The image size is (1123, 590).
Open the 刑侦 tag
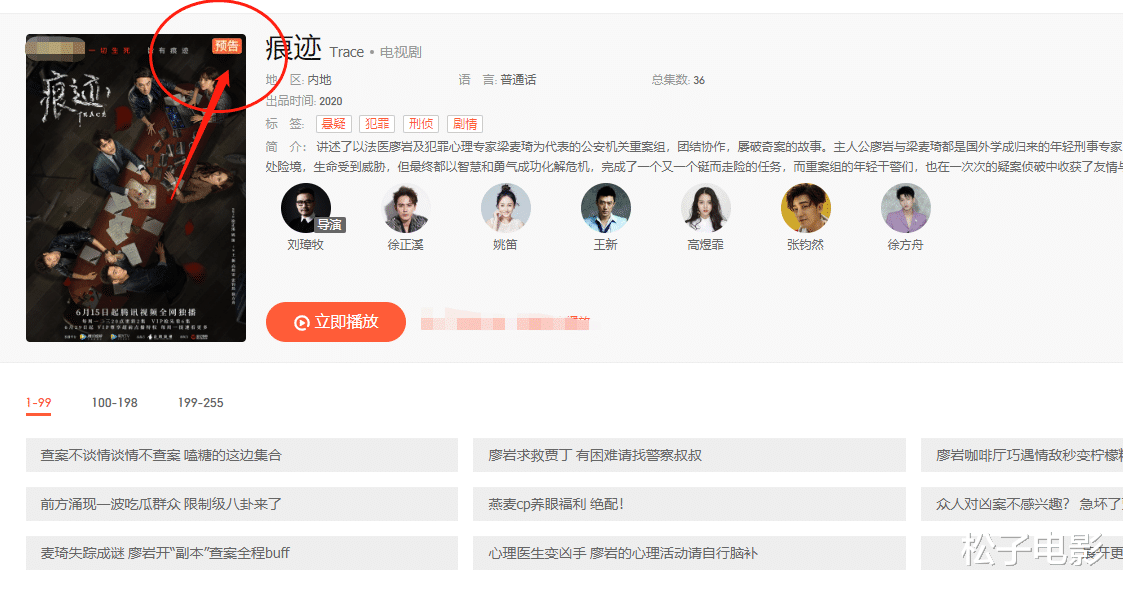coord(421,123)
